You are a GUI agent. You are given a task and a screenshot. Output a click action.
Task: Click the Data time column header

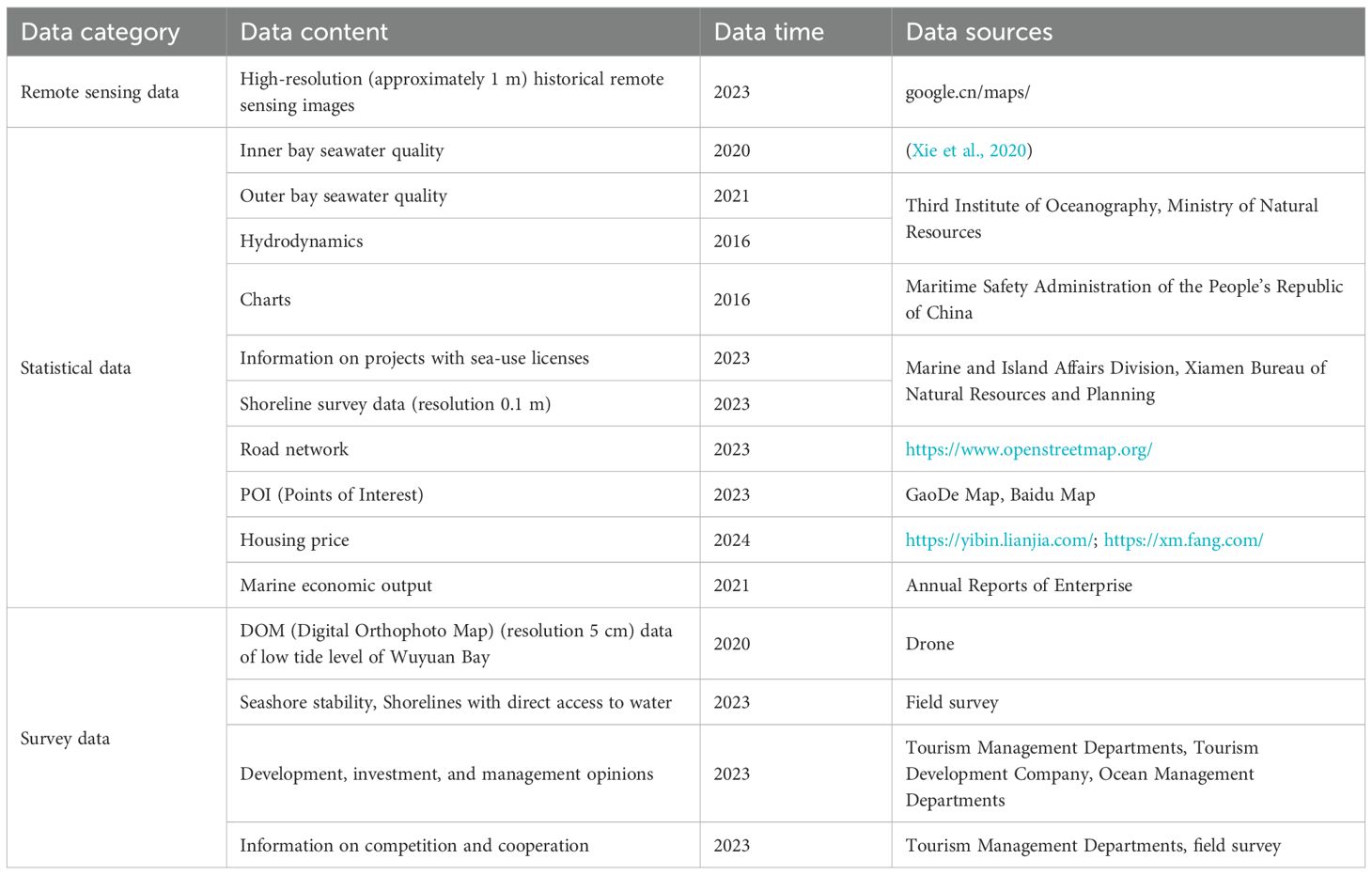point(769,32)
